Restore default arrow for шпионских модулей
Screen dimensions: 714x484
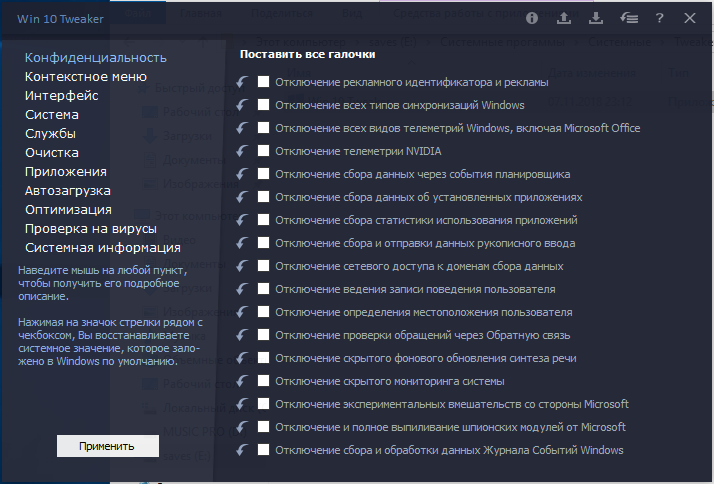[242, 427]
